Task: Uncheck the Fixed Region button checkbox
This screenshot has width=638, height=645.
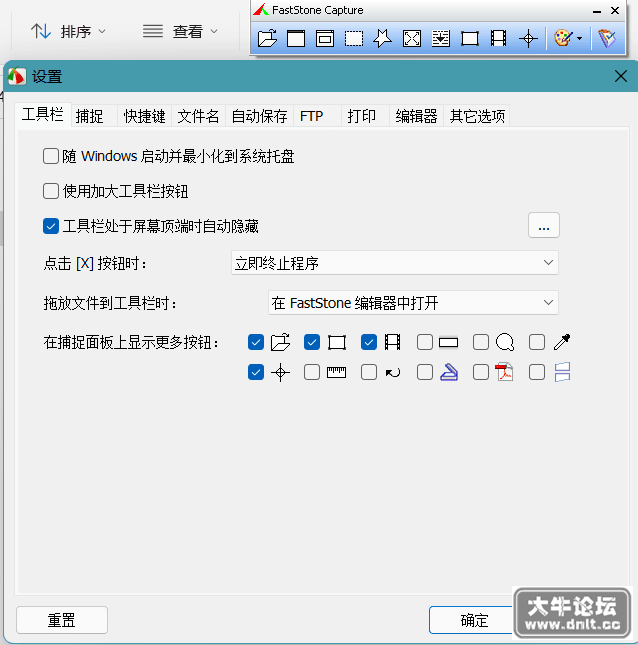Action: pyautogui.click(x=312, y=342)
